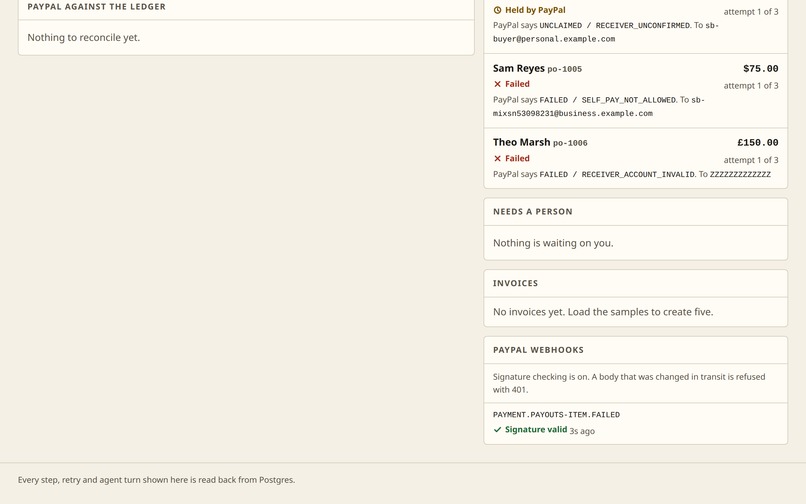The width and height of the screenshot is (806, 504).
Task: Click the clock icon beside Held by PayPal
Action: 497,10
